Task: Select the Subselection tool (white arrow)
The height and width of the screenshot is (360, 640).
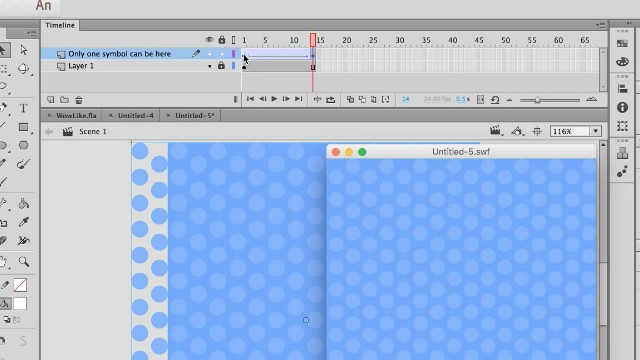Action: pos(24,50)
